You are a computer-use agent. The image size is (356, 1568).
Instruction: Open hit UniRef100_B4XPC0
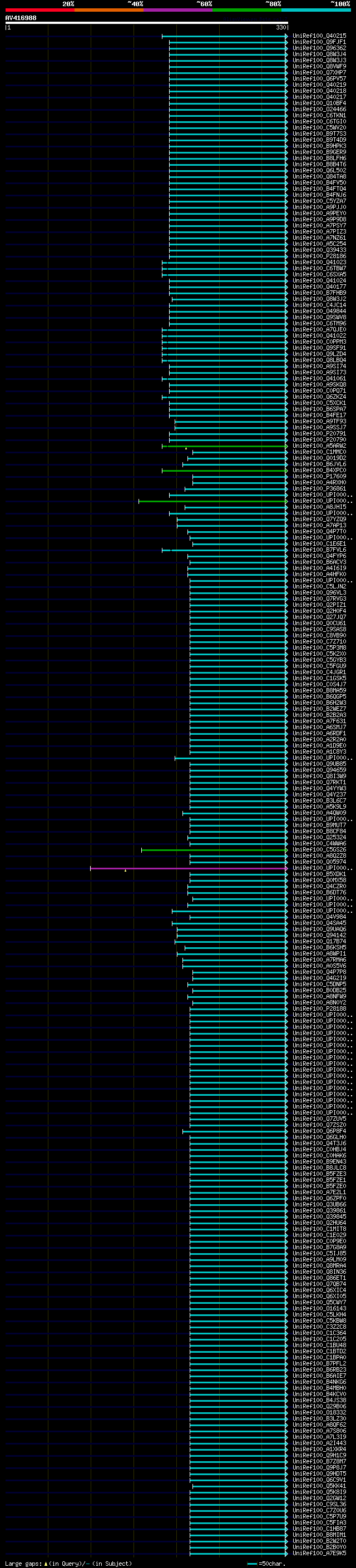point(319,470)
